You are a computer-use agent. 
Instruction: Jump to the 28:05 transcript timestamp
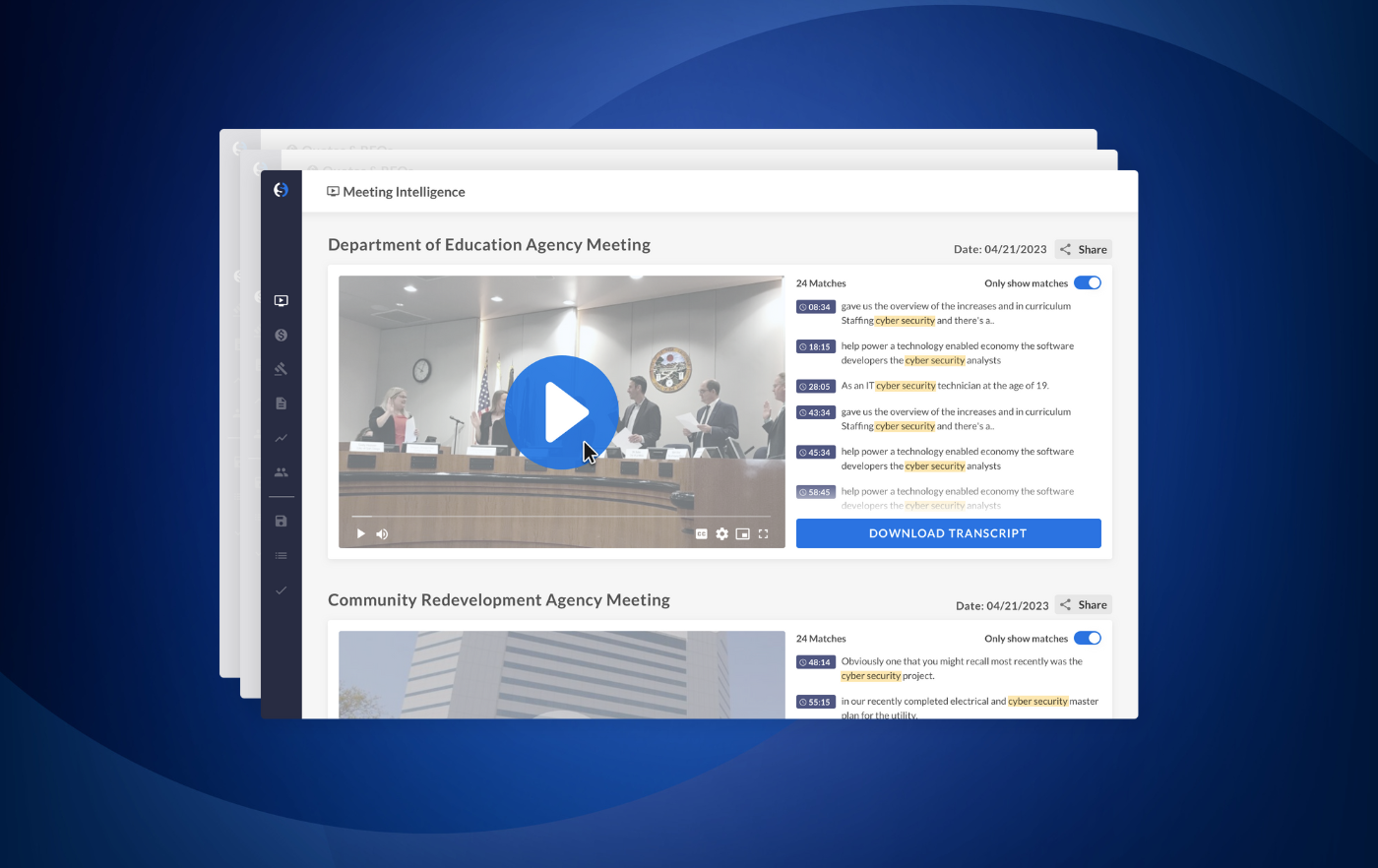click(815, 387)
